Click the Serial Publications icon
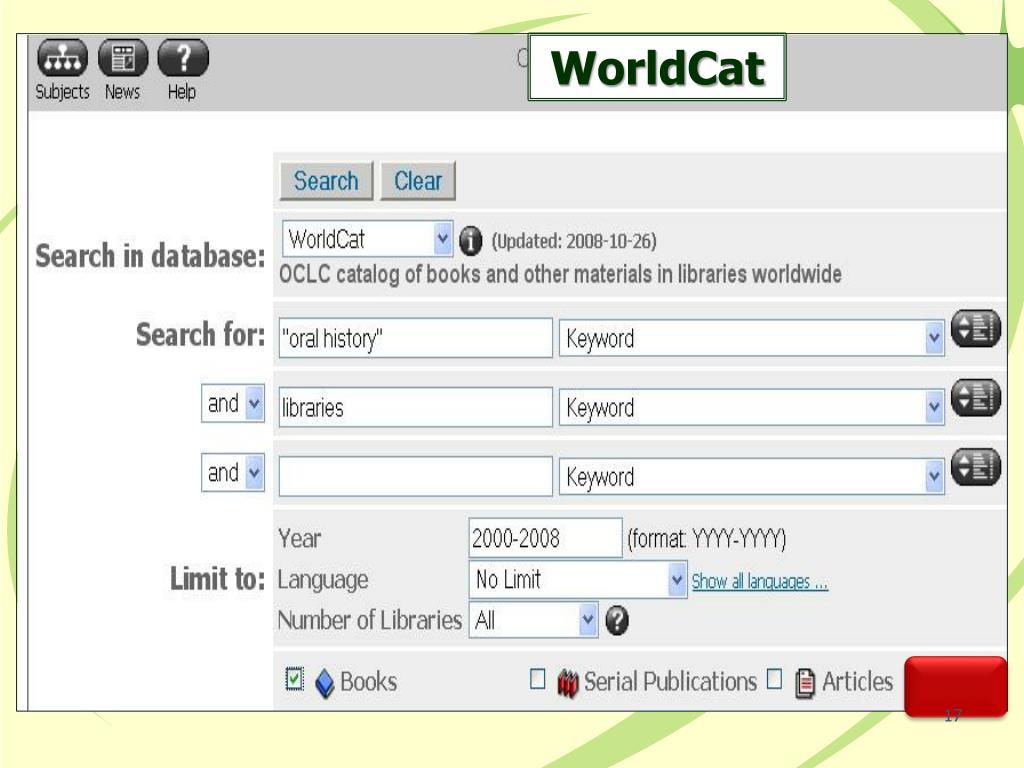This screenshot has height=768, width=1024. pyautogui.click(x=568, y=683)
